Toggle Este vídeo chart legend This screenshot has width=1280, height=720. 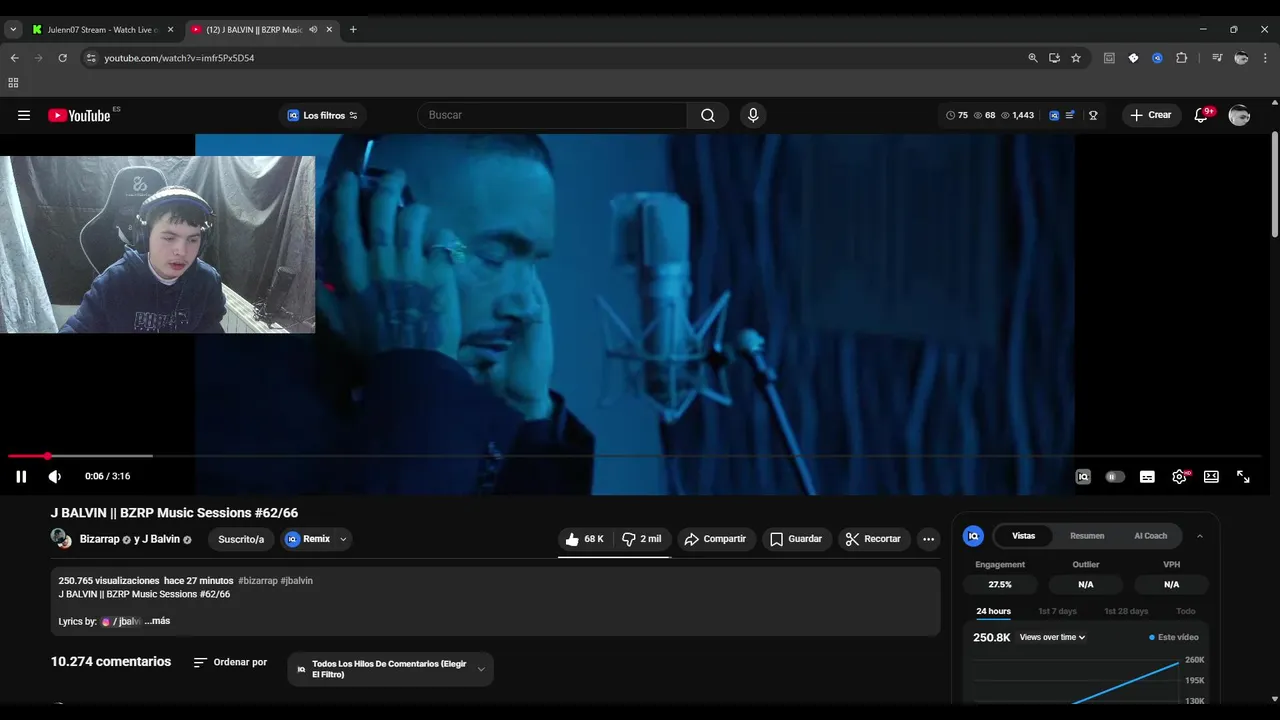click(1174, 637)
